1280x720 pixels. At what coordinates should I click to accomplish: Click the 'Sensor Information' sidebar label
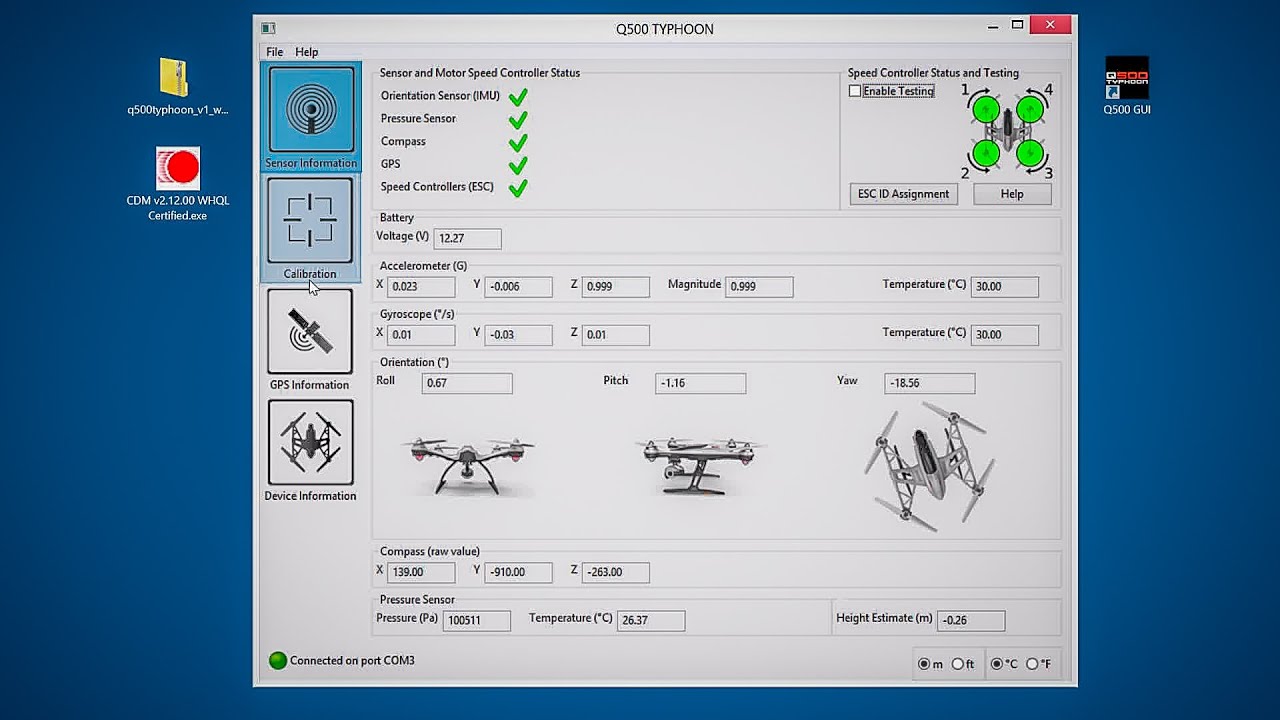[x=311, y=163]
